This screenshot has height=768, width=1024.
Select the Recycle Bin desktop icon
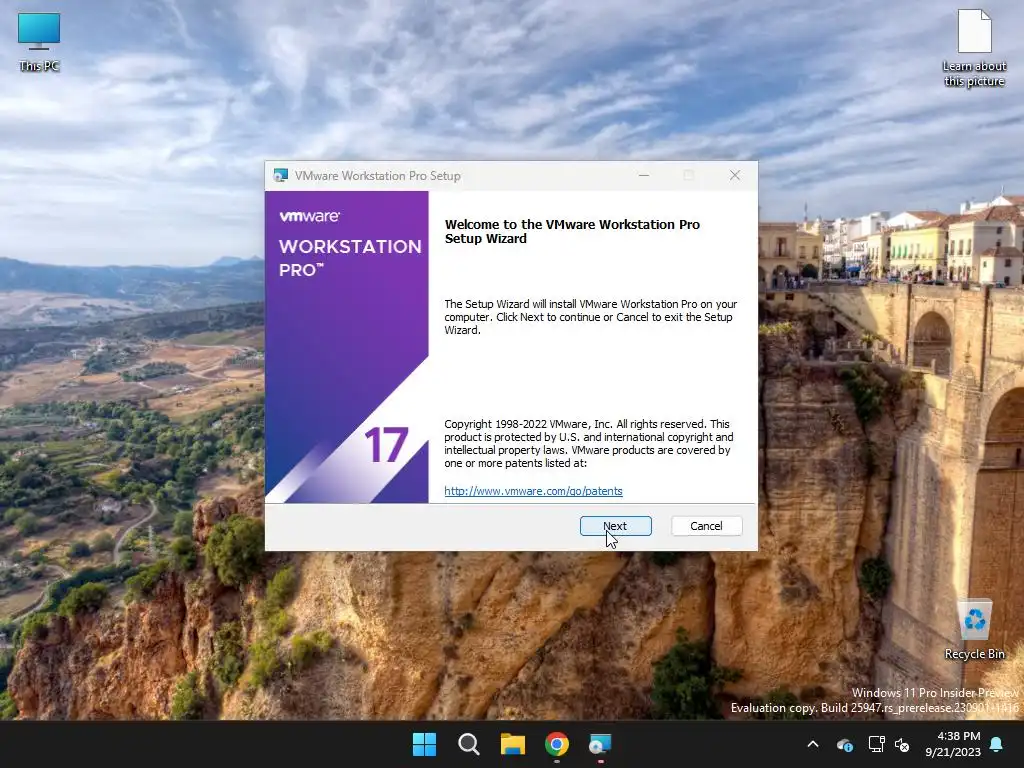point(974,630)
